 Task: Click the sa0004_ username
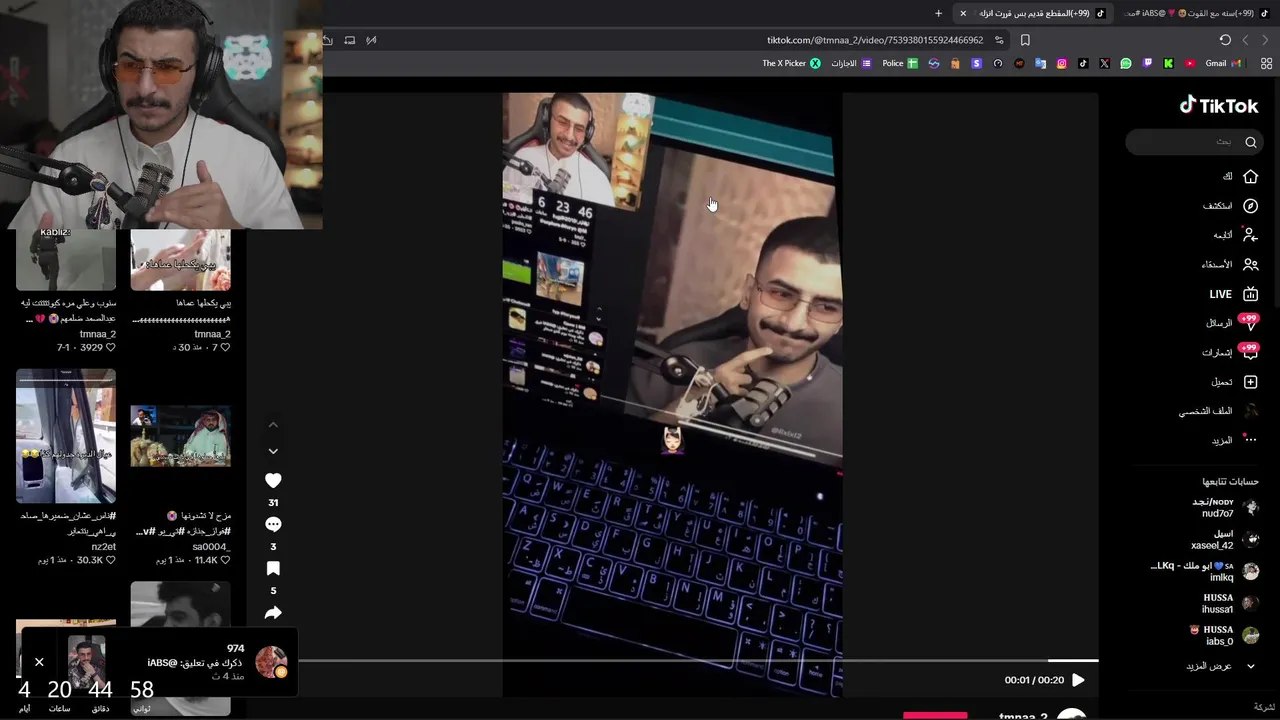coord(211,547)
